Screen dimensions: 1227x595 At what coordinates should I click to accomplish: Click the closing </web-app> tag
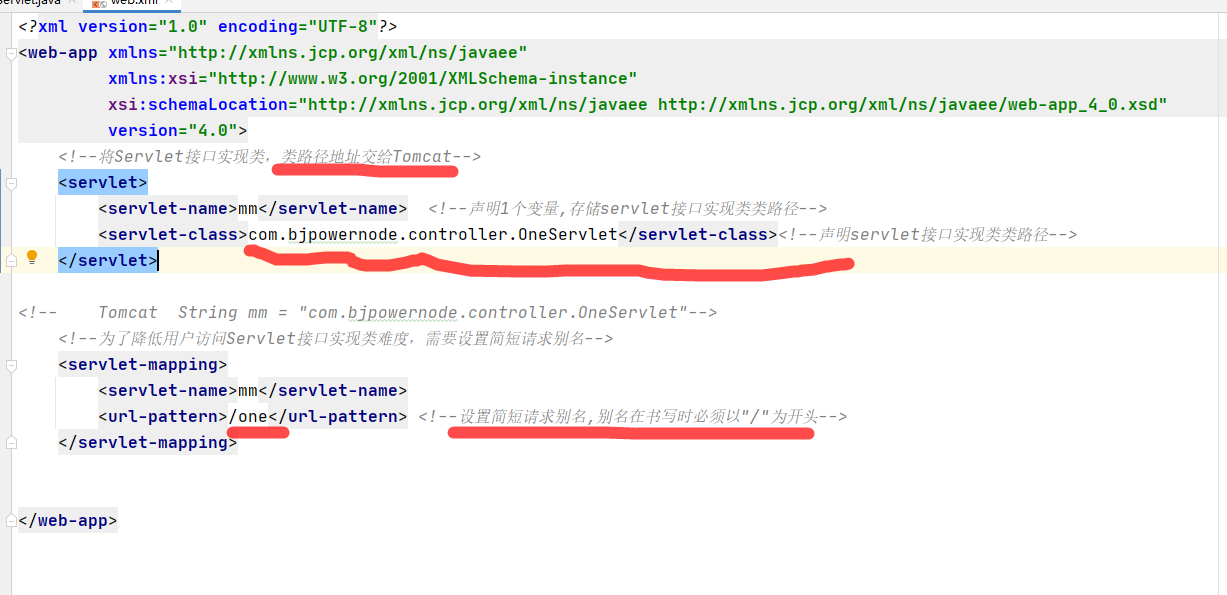(x=68, y=520)
